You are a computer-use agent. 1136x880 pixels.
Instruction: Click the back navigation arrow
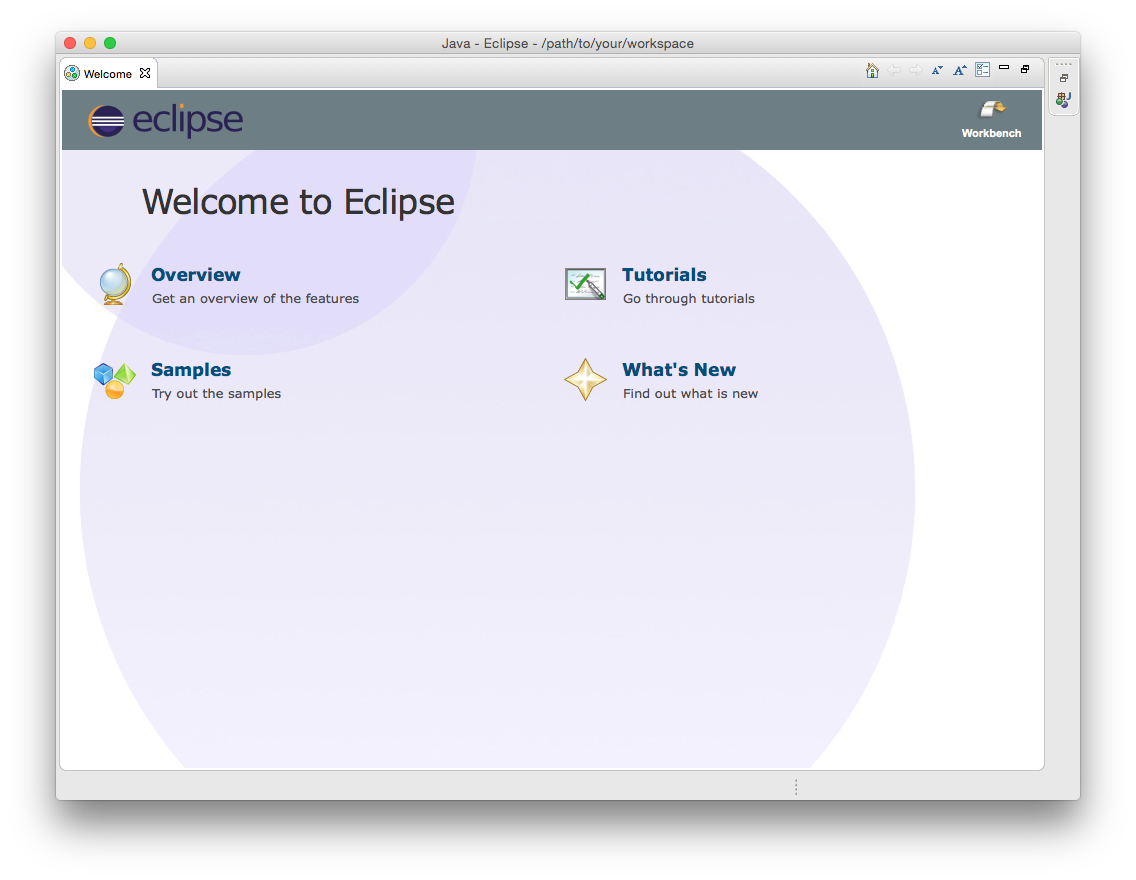click(x=894, y=69)
